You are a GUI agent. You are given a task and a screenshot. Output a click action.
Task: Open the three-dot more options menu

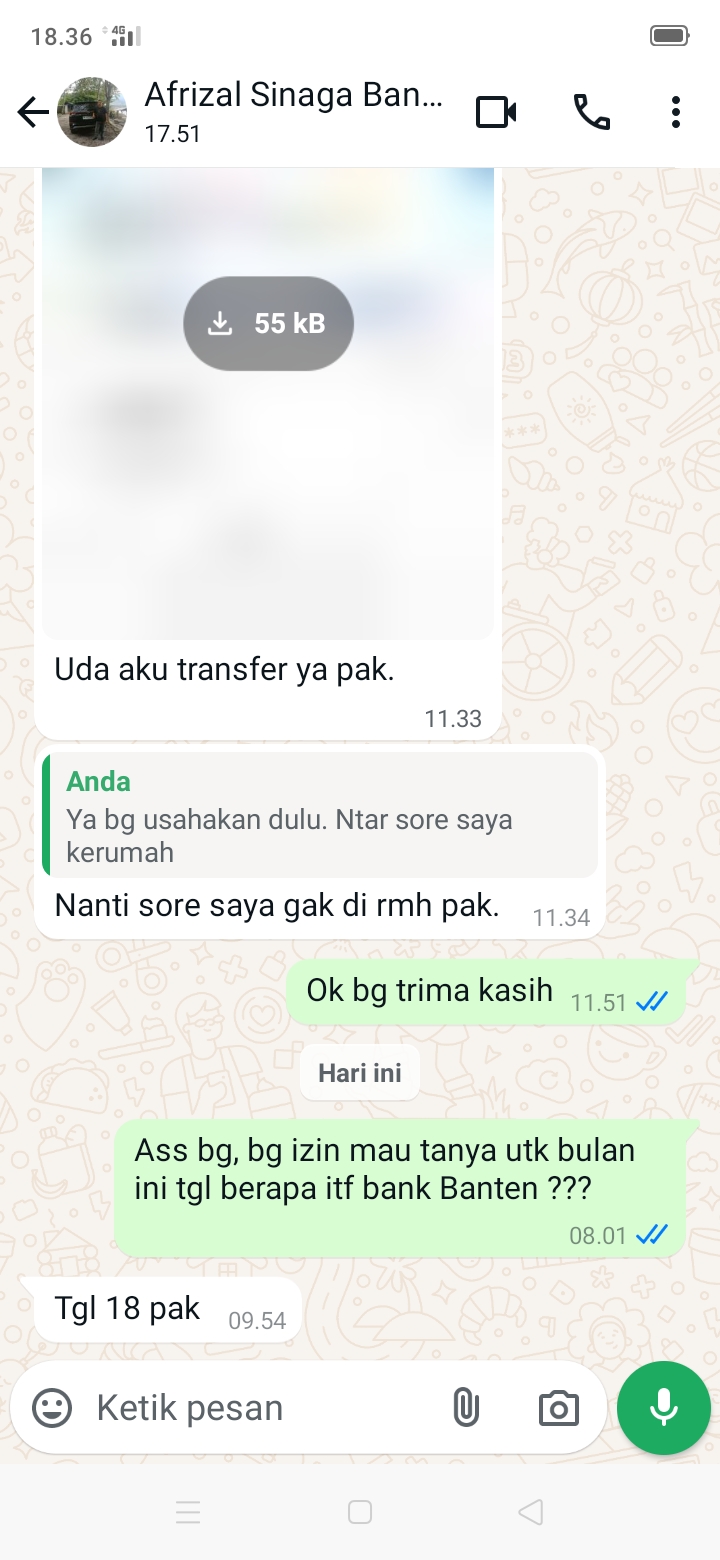(676, 112)
